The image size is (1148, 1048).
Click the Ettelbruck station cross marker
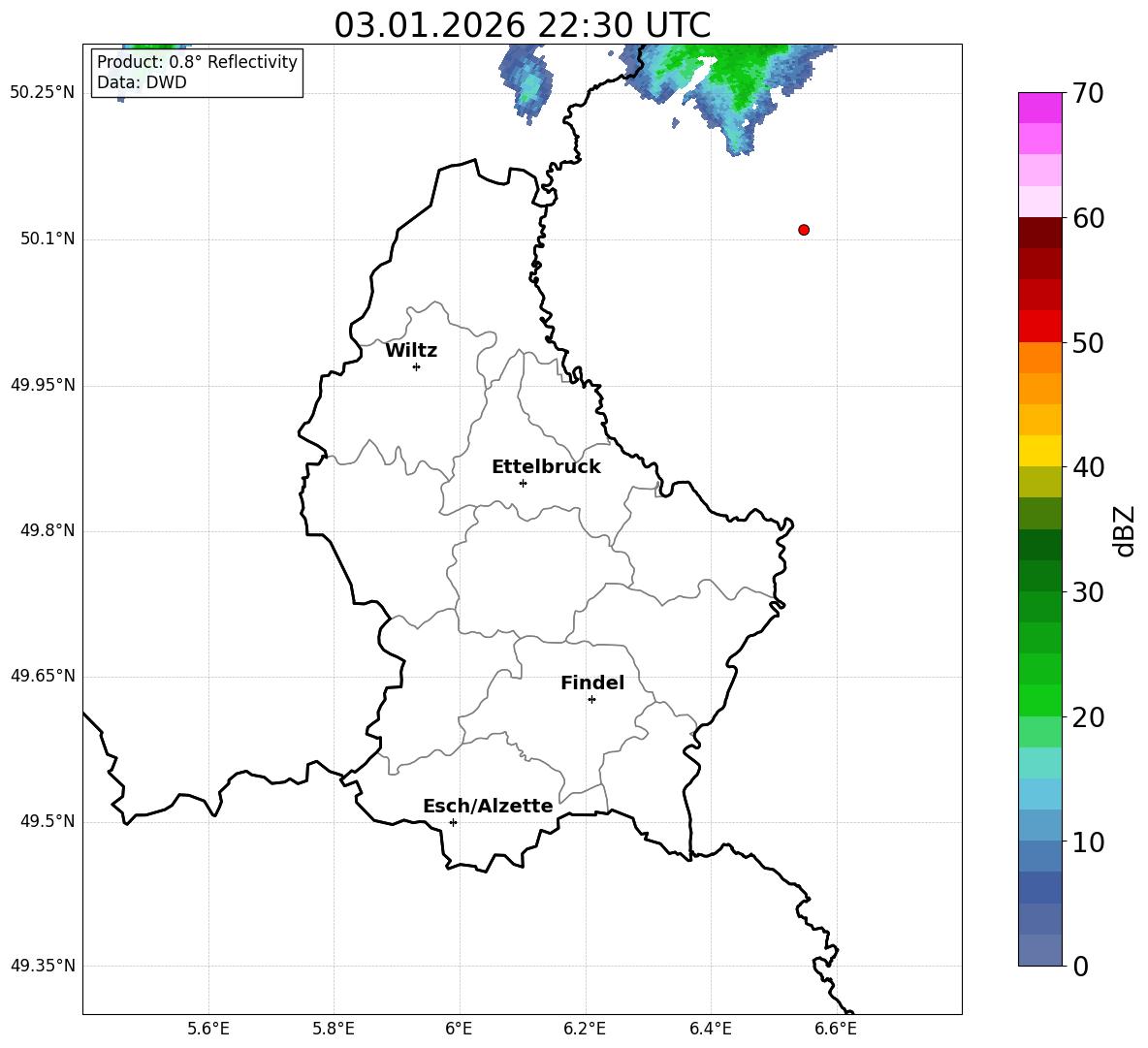(x=523, y=483)
